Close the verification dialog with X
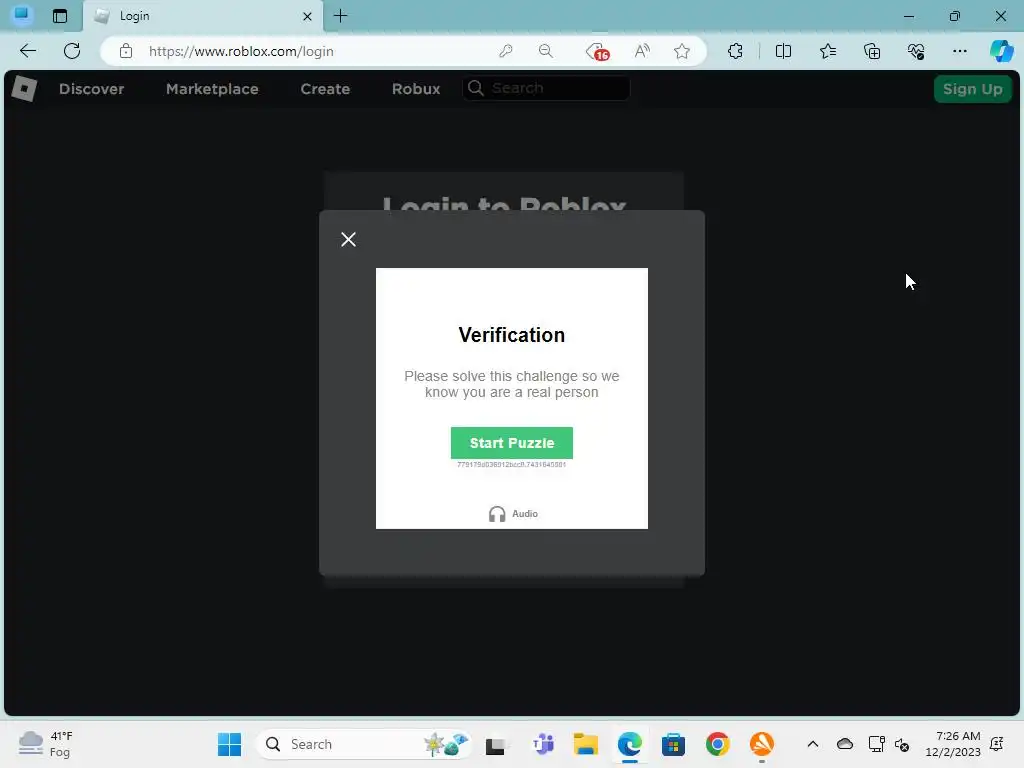Image resolution: width=1024 pixels, height=768 pixels. pyautogui.click(x=348, y=240)
